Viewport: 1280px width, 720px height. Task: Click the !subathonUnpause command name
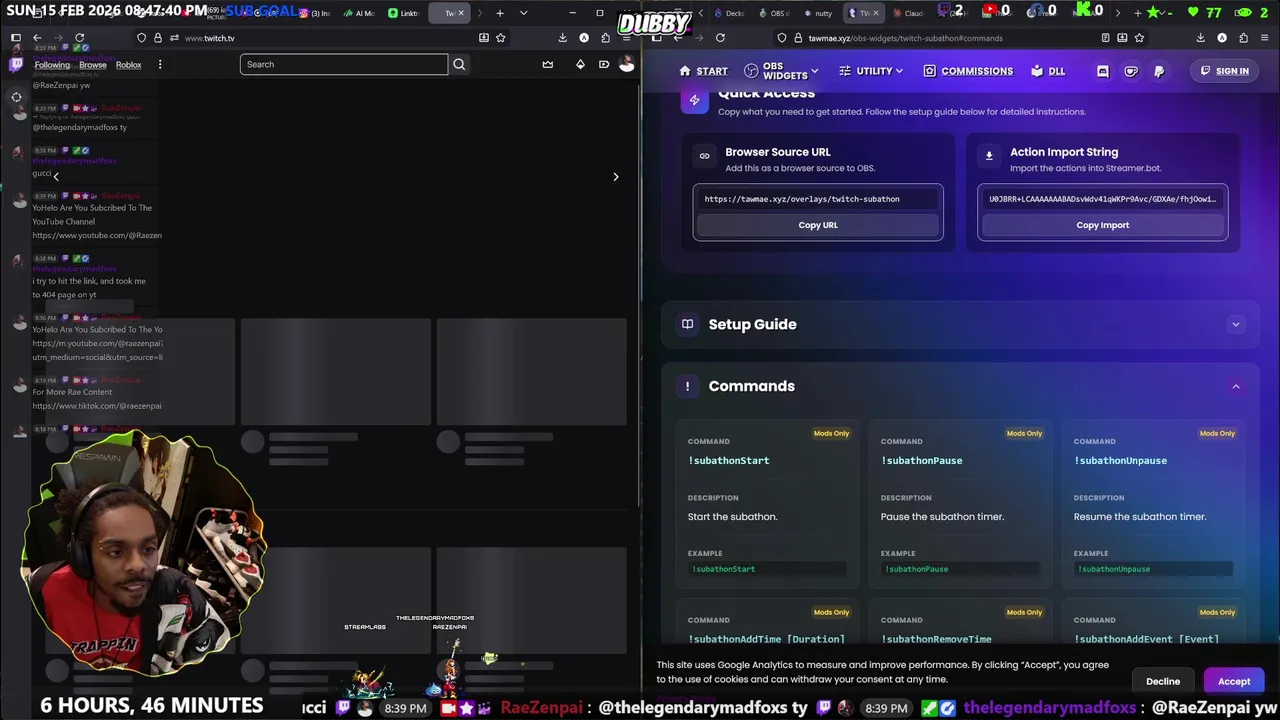[x=1120, y=461]
